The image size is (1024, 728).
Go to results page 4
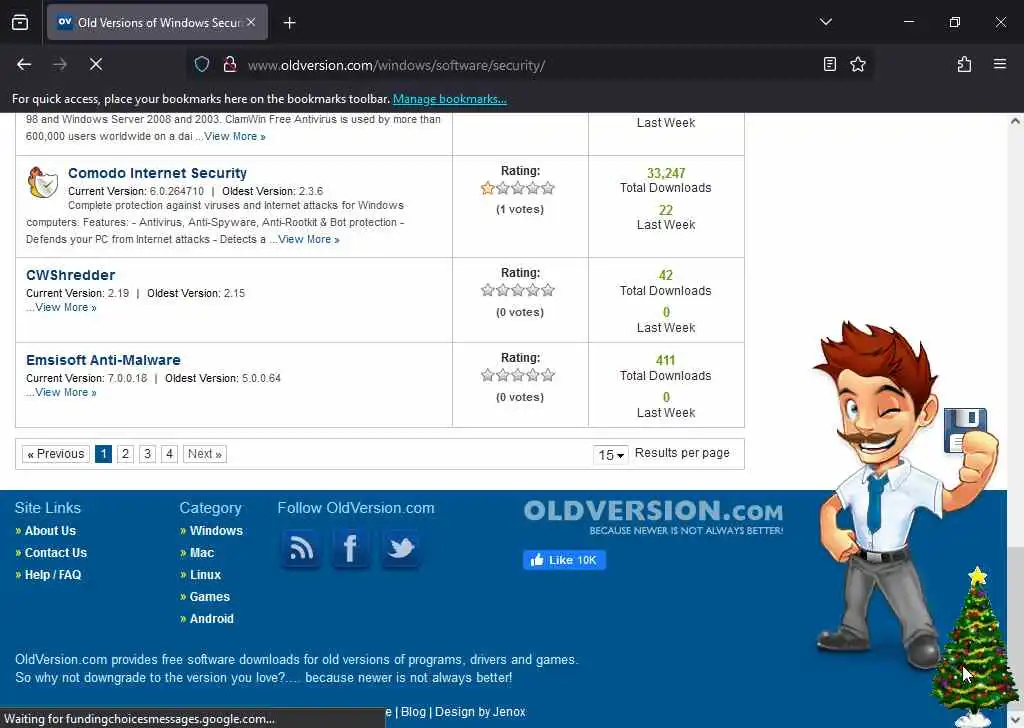click(x=169, y=454)
